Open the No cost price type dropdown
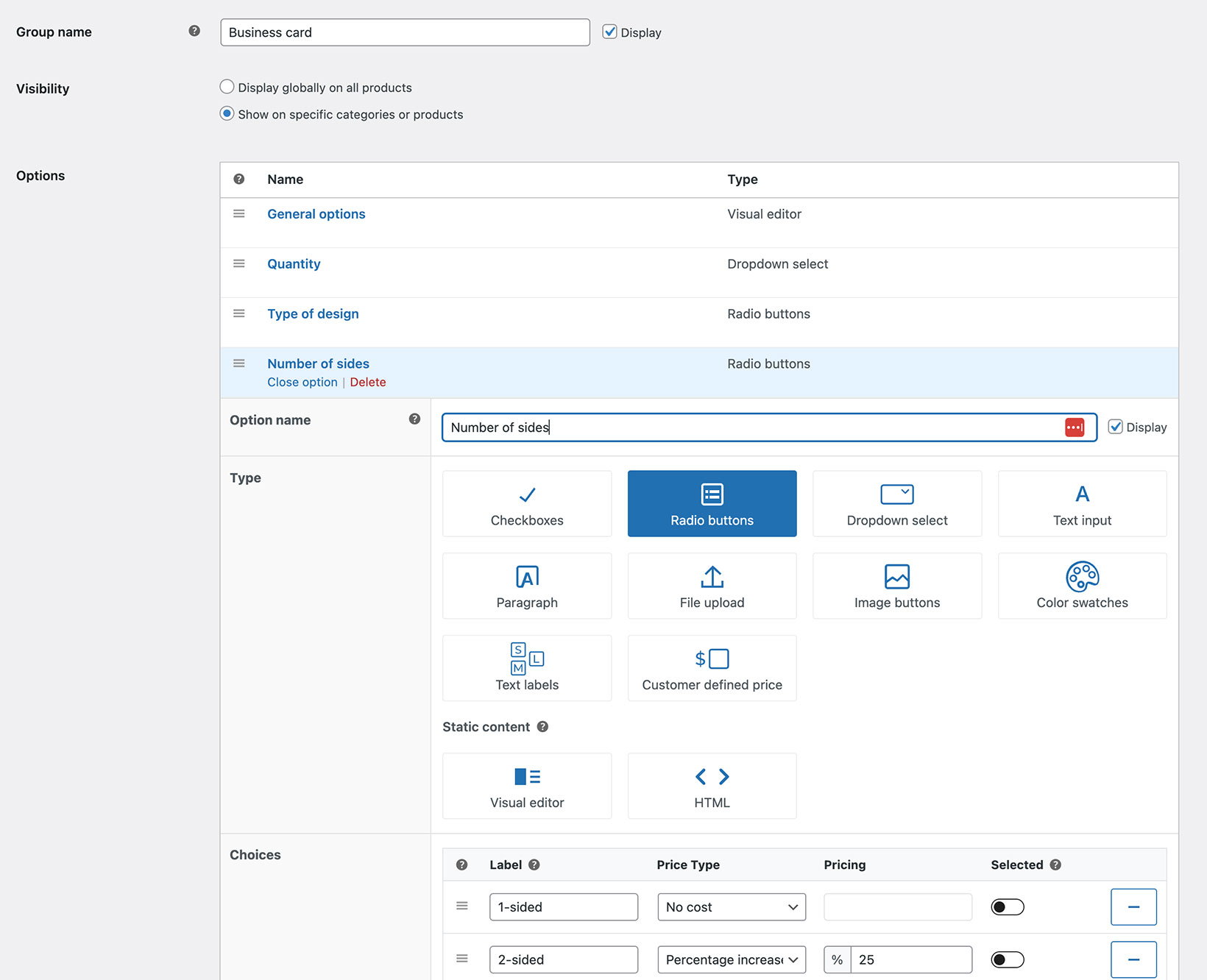The width and height of the screenshot is (1207, 980). [731, 906]
